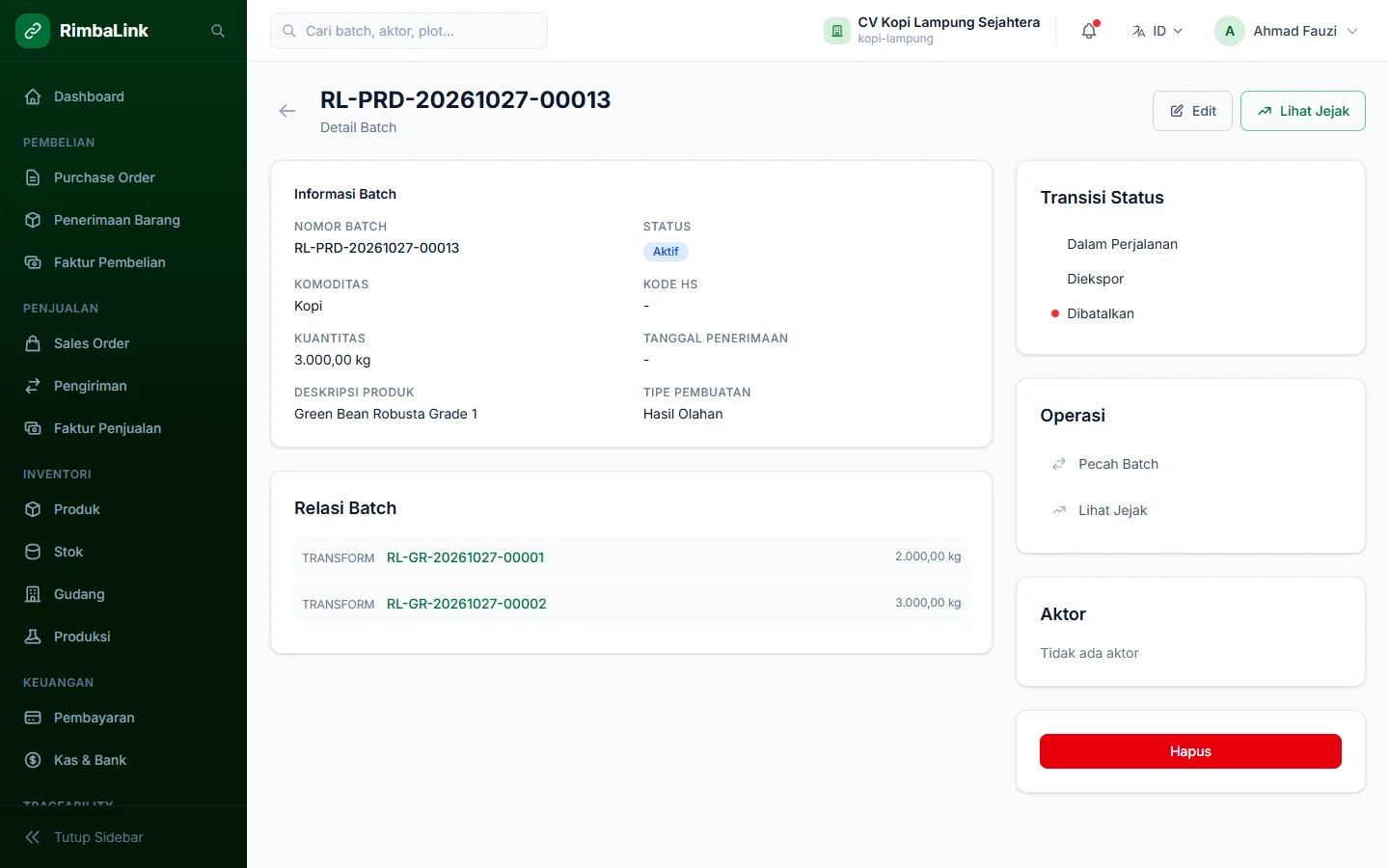Click the Pembayaran card icon
Image resolution: width=1389 pixels, height=868 pixels.
(x=33, y=718)
